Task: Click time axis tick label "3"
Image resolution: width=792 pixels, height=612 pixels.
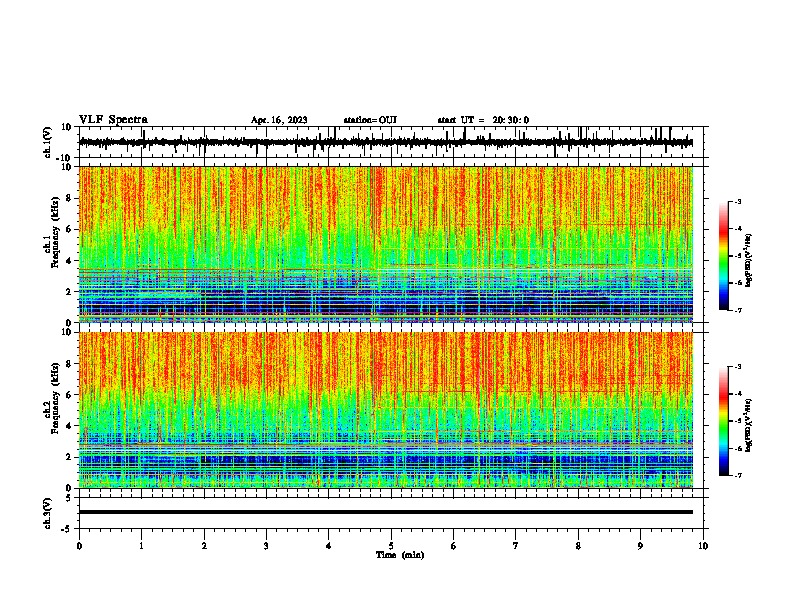Action: [x=266, y=546]
